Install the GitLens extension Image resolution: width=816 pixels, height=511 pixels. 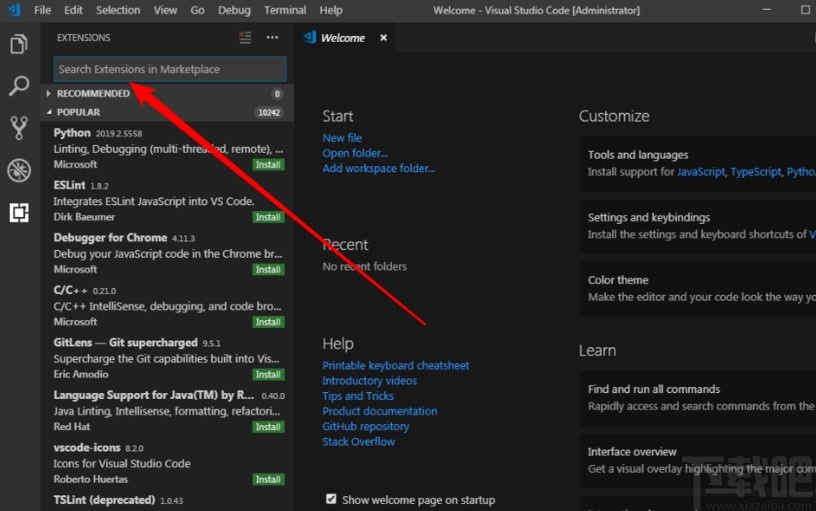click(268, 375)
